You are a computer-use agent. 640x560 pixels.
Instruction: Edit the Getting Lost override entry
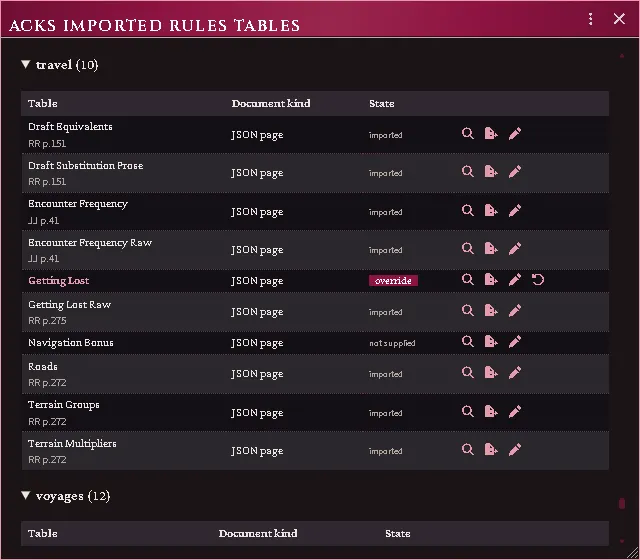(x=515, y=280)
